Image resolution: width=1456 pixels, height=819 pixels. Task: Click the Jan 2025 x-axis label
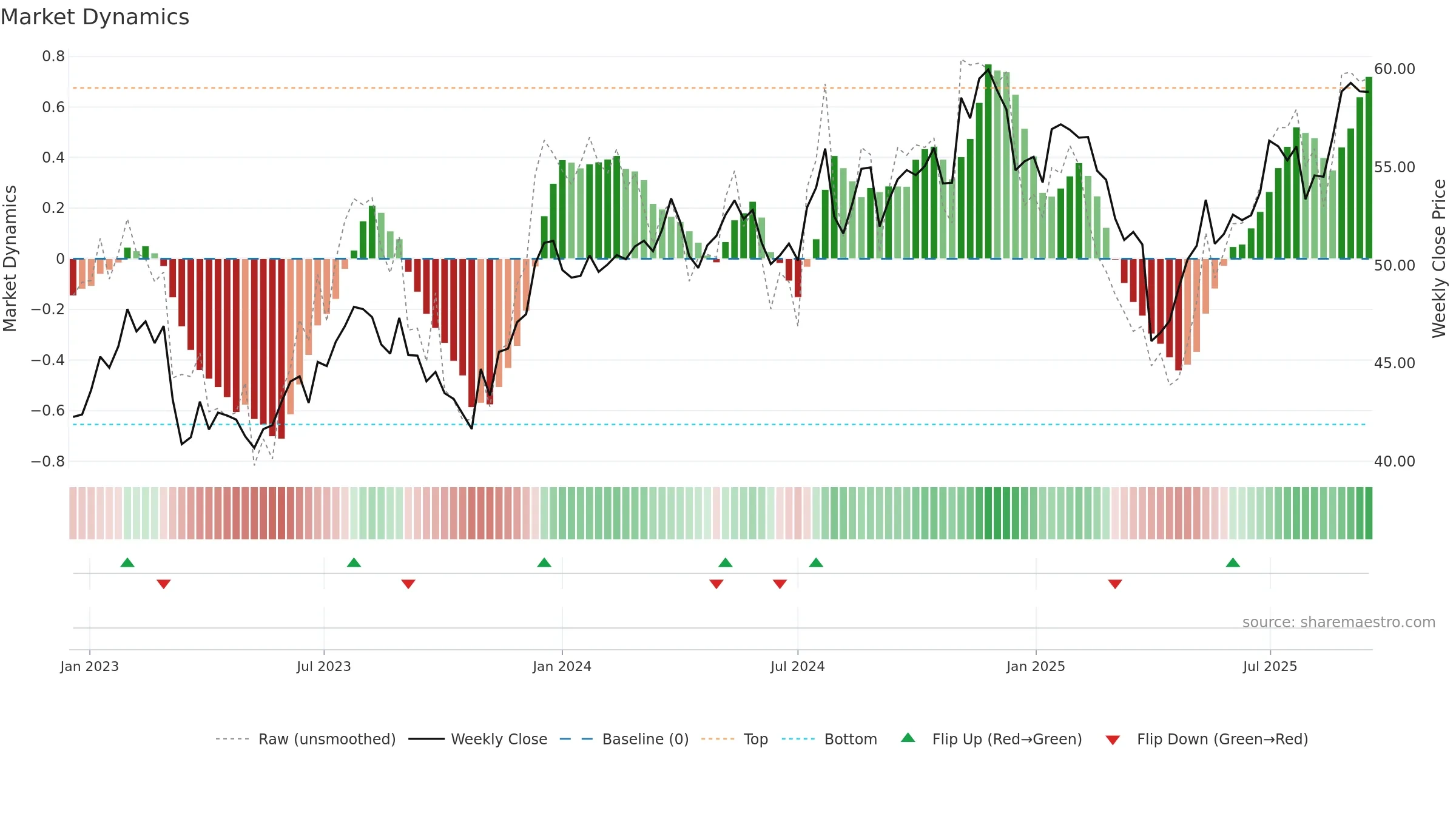(x=1036, y=666)
